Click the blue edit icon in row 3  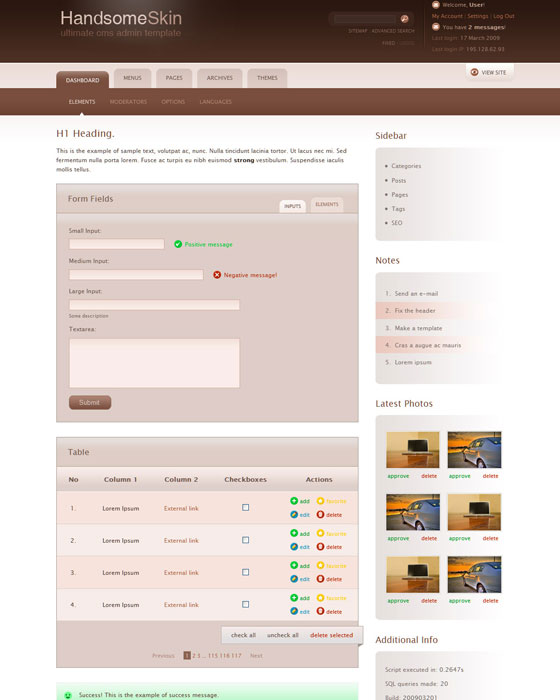tap(294, 579)
